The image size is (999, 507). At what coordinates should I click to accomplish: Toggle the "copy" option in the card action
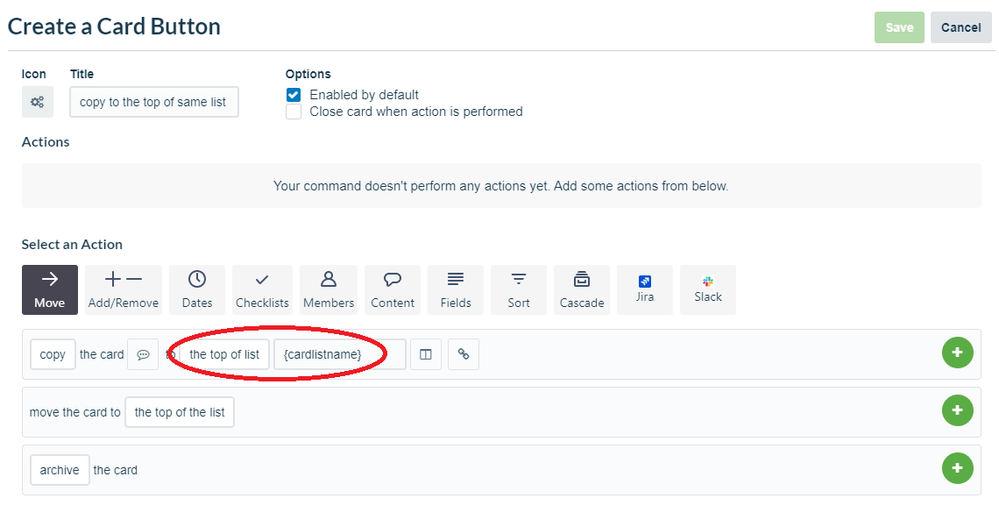click(53, 354)
